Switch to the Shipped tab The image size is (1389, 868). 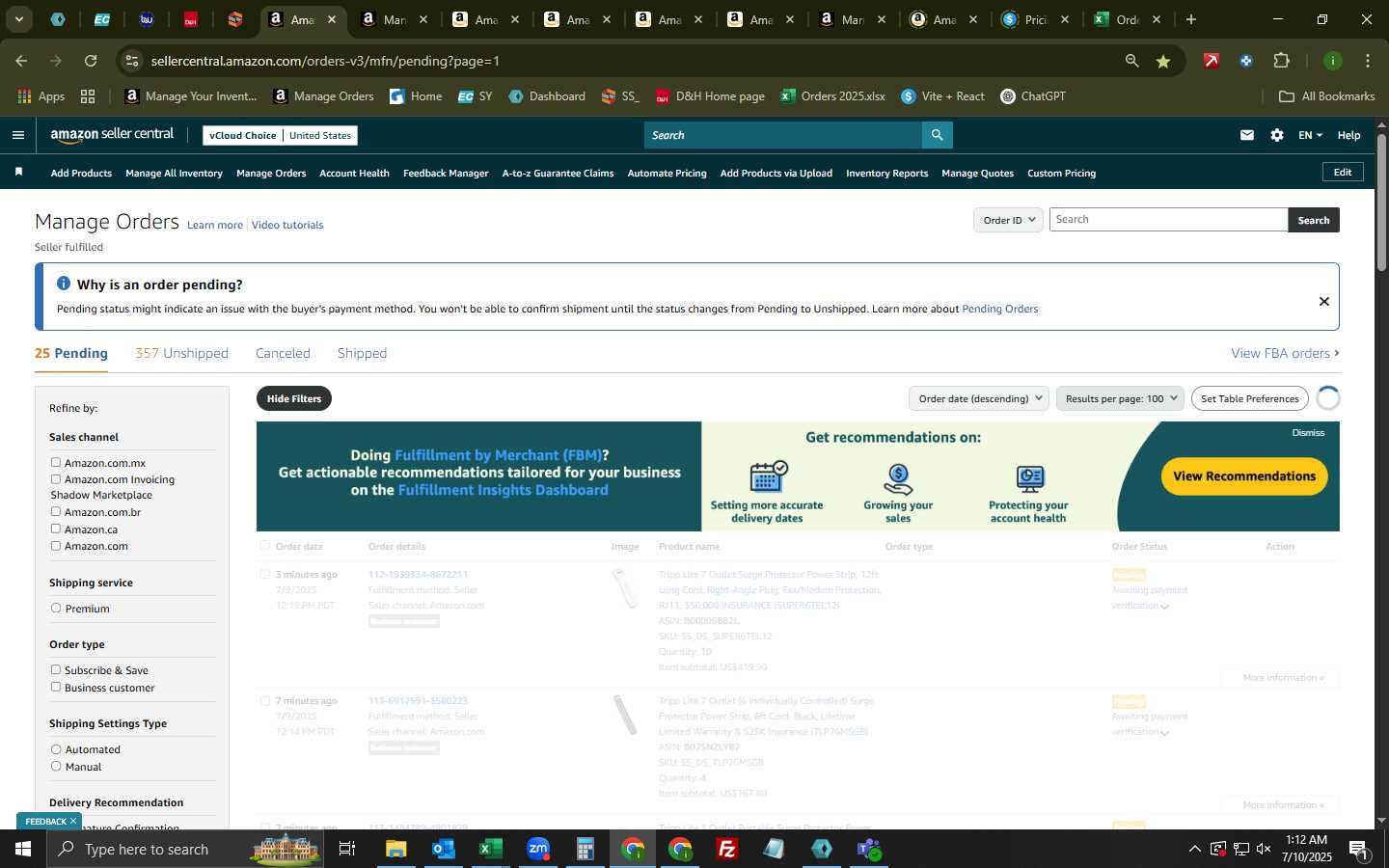point(362,353)
